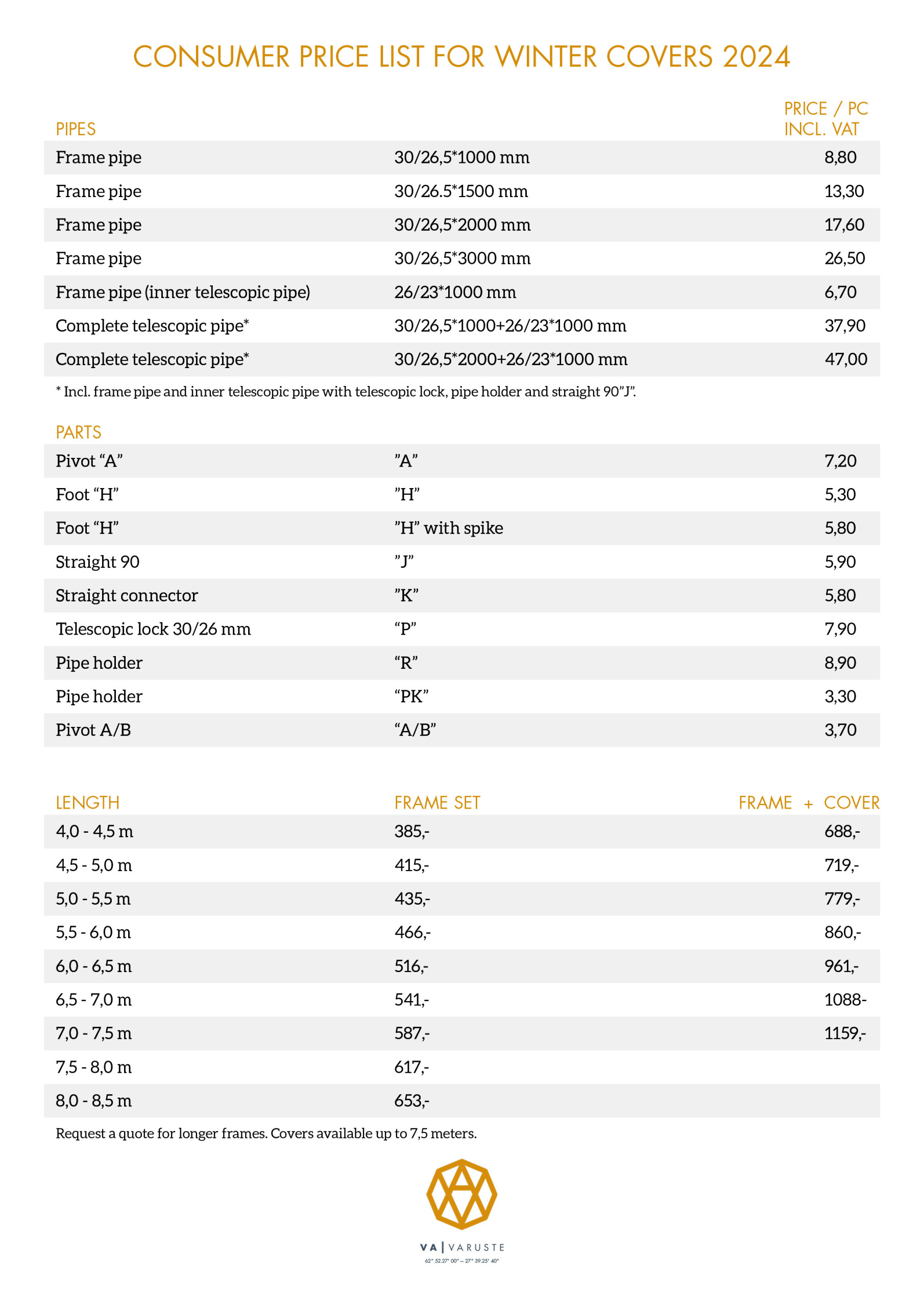Image resolution: width=924 pixels, height=1307 pixels.
Task: Click the VA | VARUSTE brand text
Action: coord(461,1247)
